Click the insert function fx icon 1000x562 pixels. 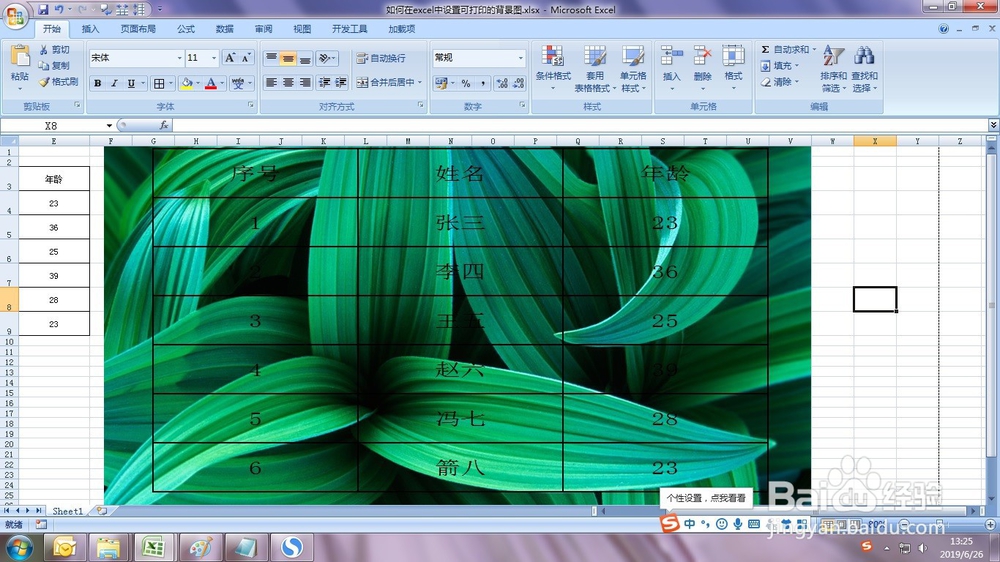164,126
